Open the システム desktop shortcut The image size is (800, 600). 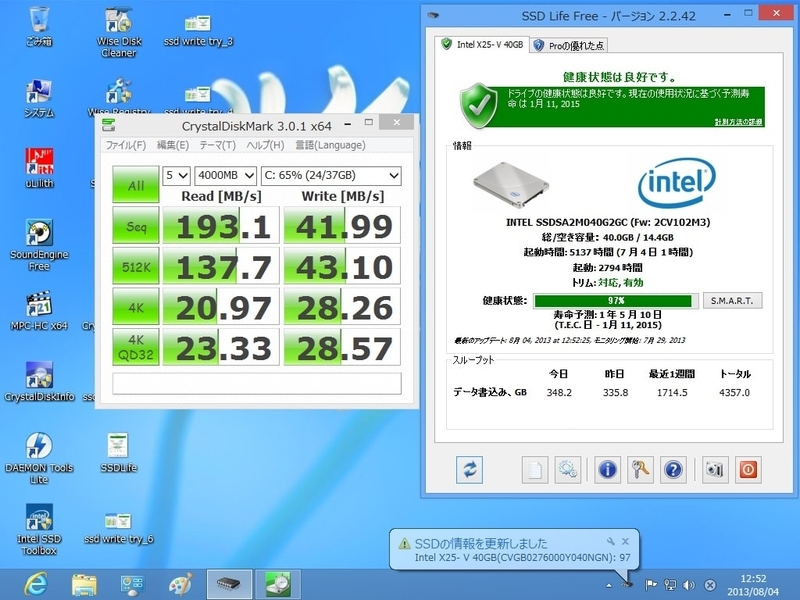[39, 98]
